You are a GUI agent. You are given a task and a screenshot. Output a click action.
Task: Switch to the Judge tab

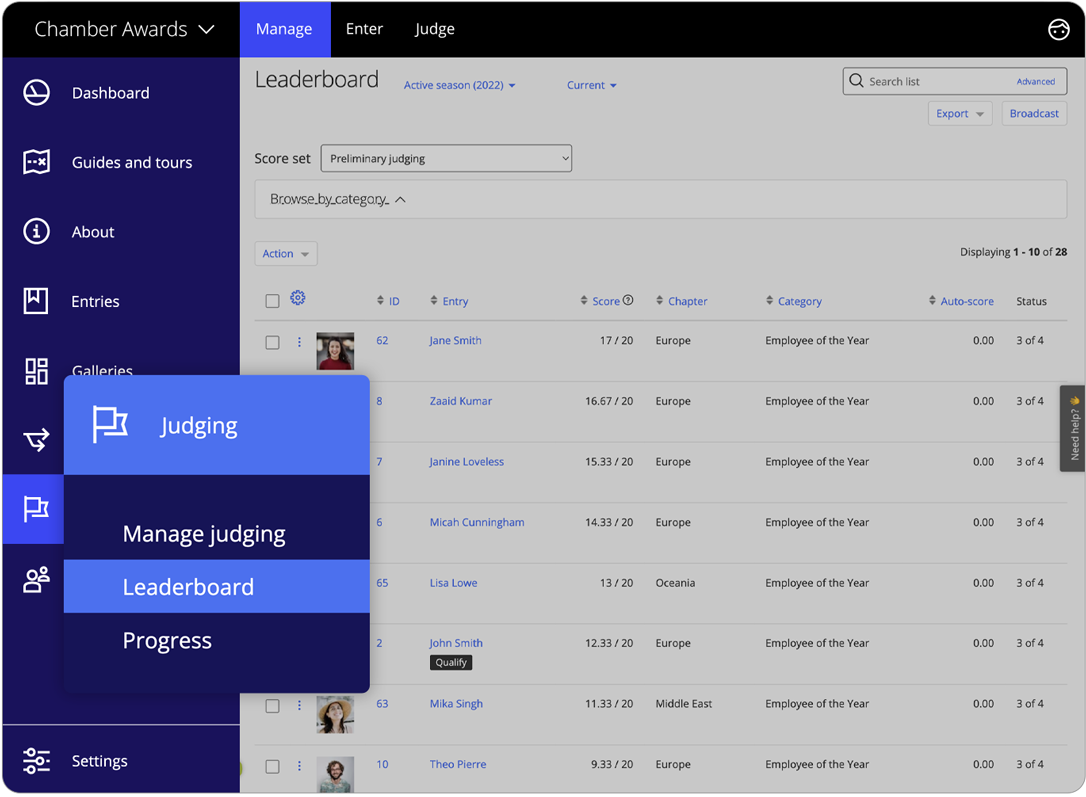[x=434, y=29]
